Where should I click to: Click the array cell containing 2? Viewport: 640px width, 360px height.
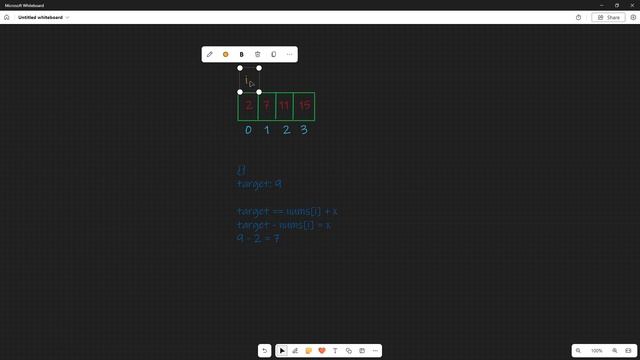248,107
